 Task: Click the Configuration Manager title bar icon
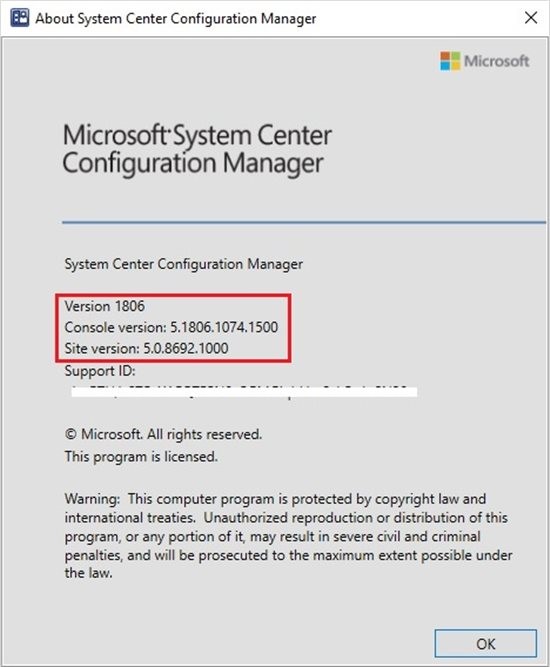coord(20,18)
